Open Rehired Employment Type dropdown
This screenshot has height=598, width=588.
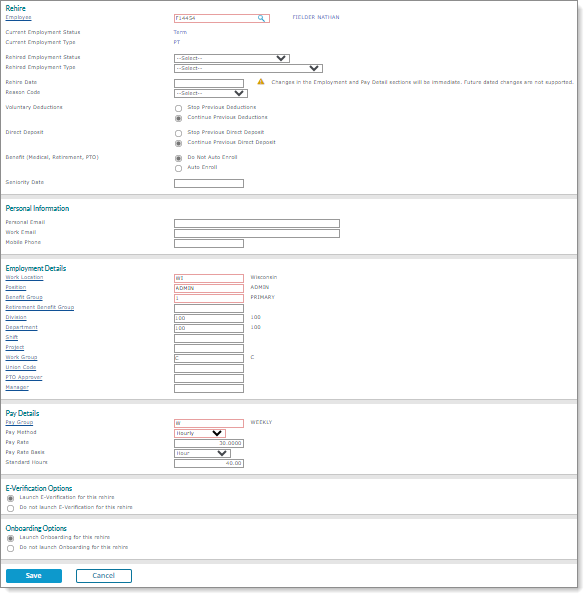pyautogui.click(x=248, y=68)
